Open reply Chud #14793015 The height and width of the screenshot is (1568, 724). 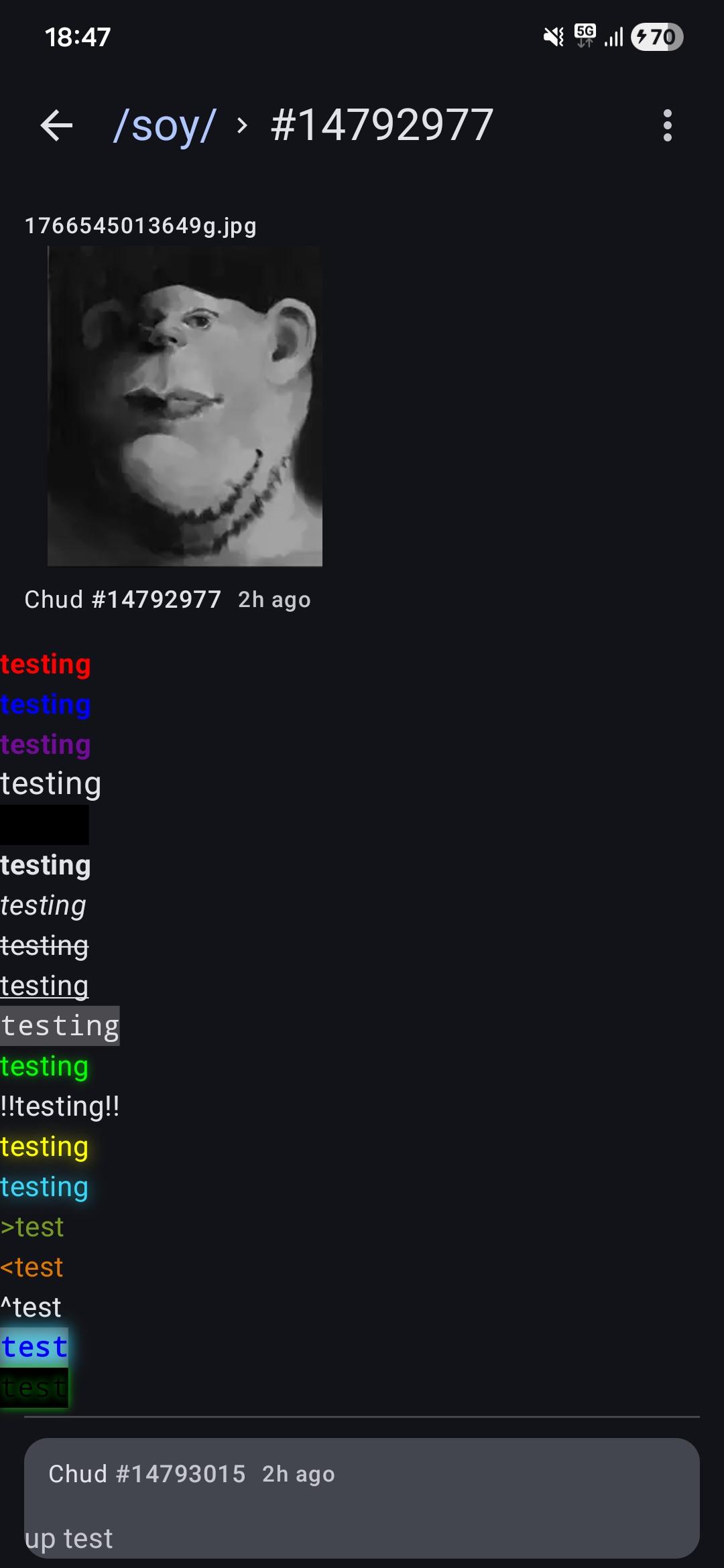[x=147, y=1474]
